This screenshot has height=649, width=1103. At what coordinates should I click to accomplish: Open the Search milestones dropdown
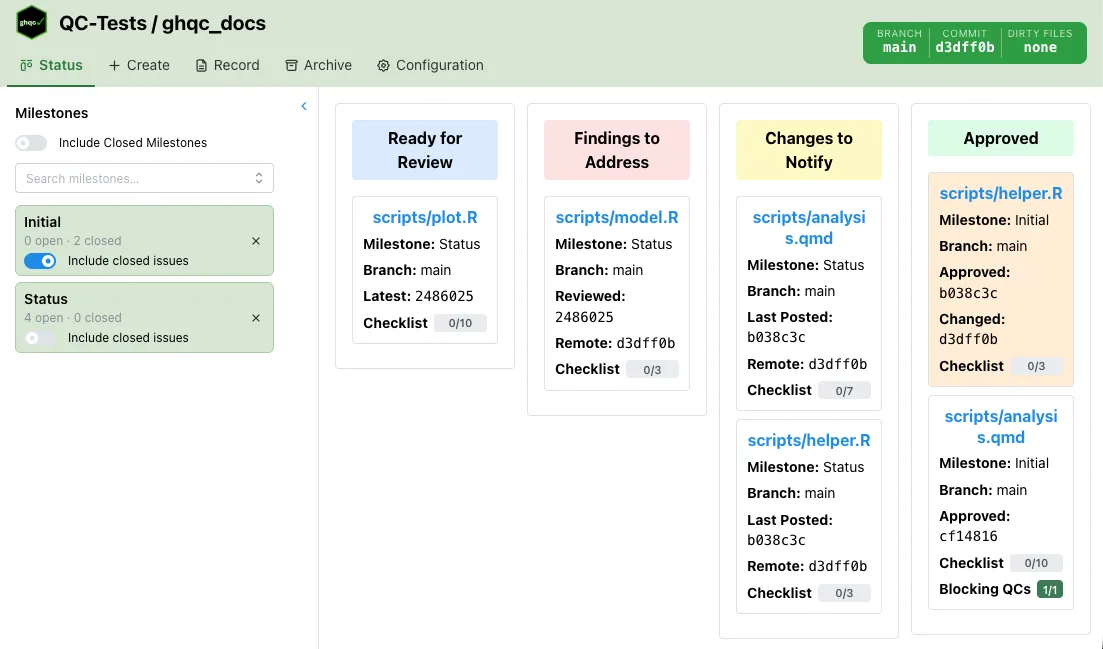(x=144, y=178)
